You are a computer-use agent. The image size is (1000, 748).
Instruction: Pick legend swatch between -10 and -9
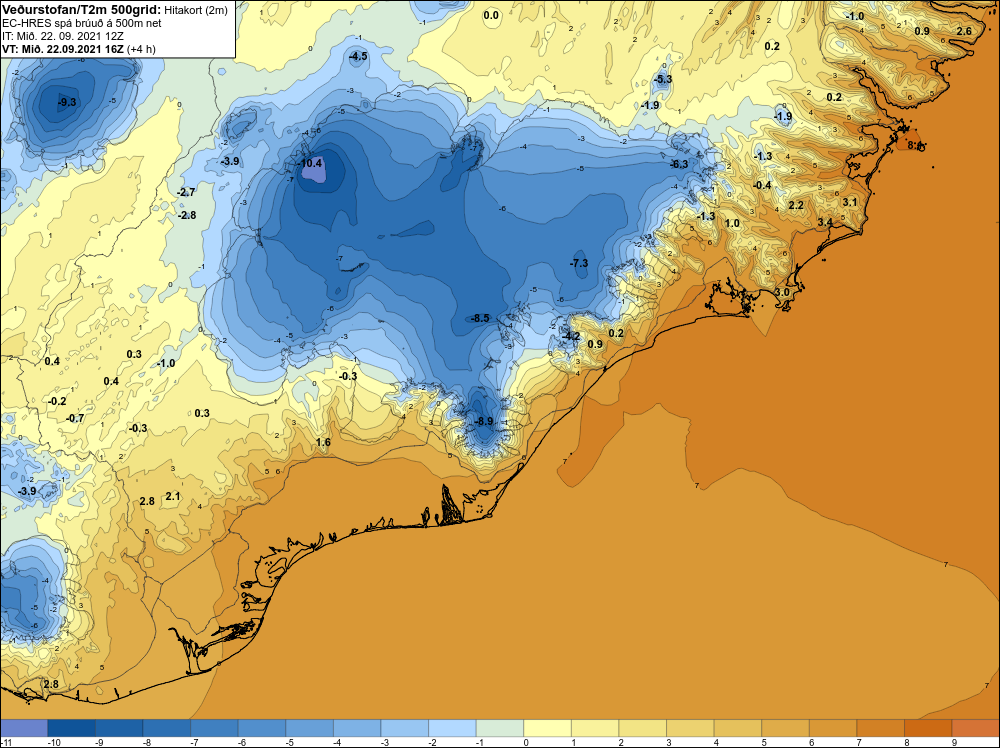71,728
